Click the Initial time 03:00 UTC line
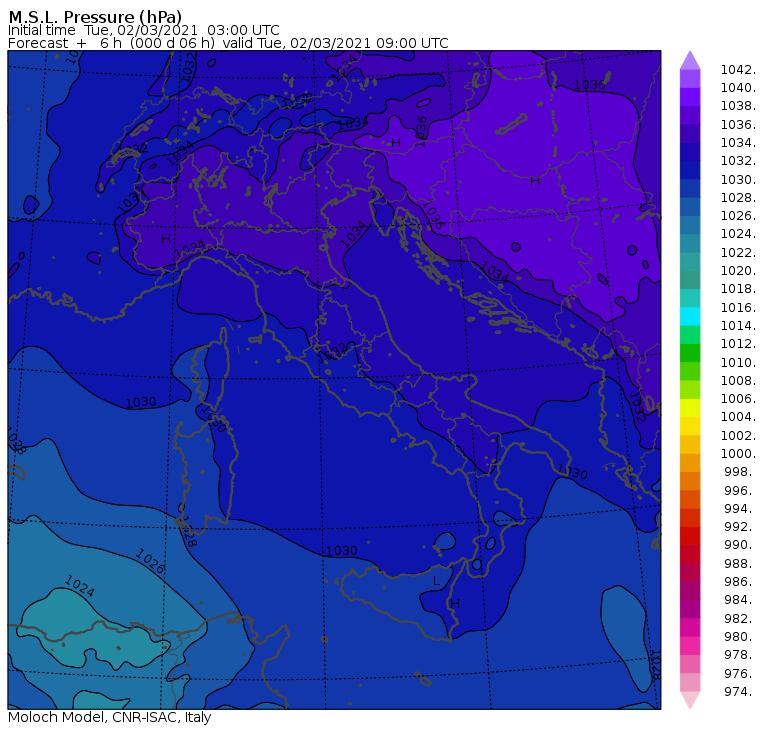This screenshot has width=760, height=731. point(143,30)
